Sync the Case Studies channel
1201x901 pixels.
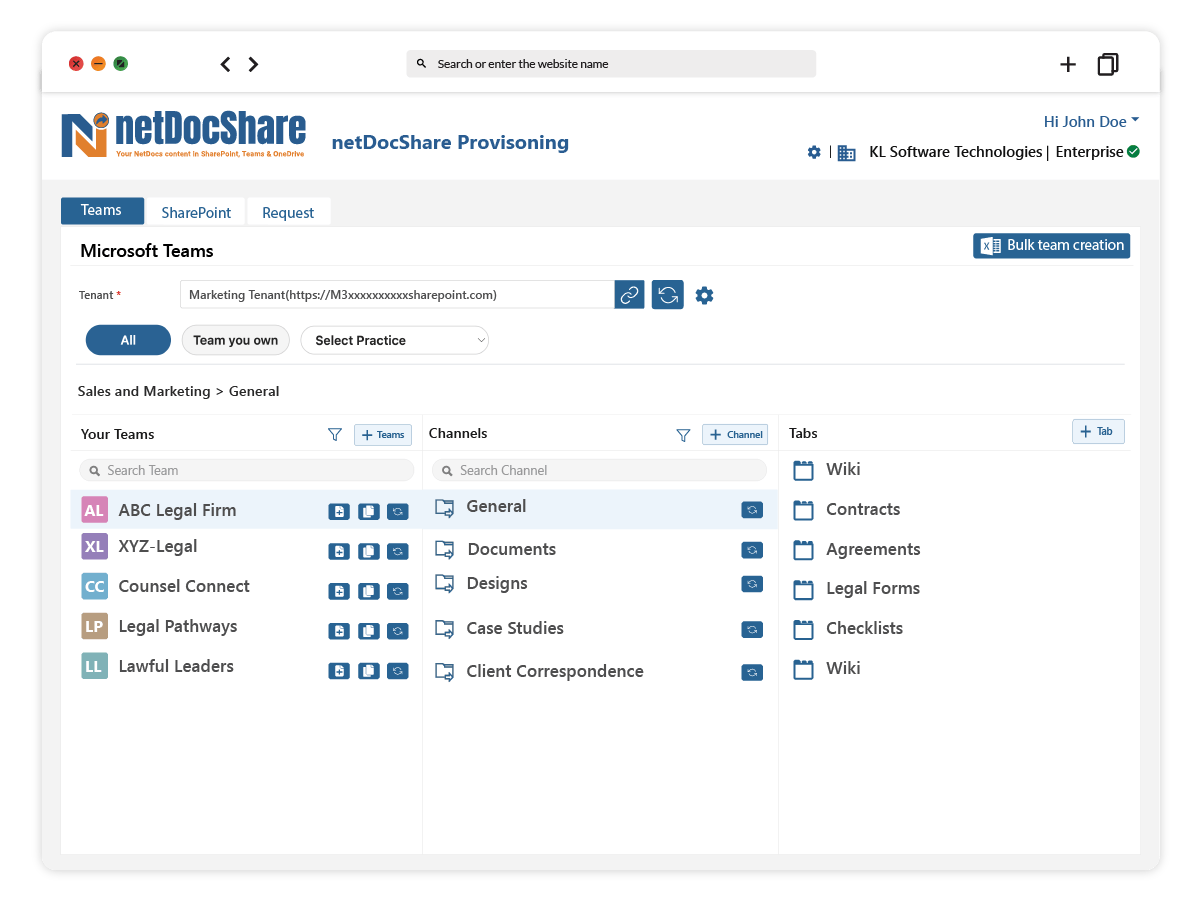(752, 630)
